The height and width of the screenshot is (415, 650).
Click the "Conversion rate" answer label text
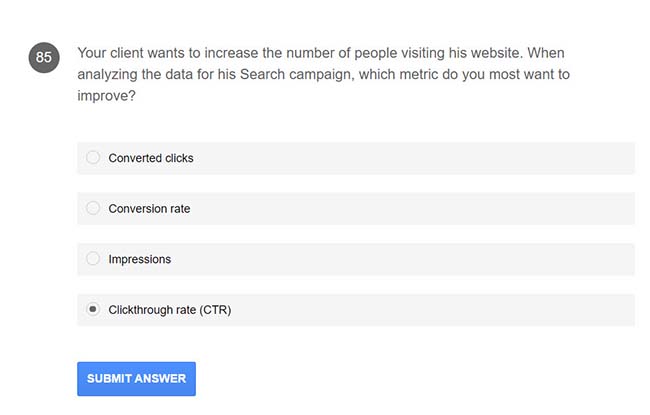click(149, 209)
